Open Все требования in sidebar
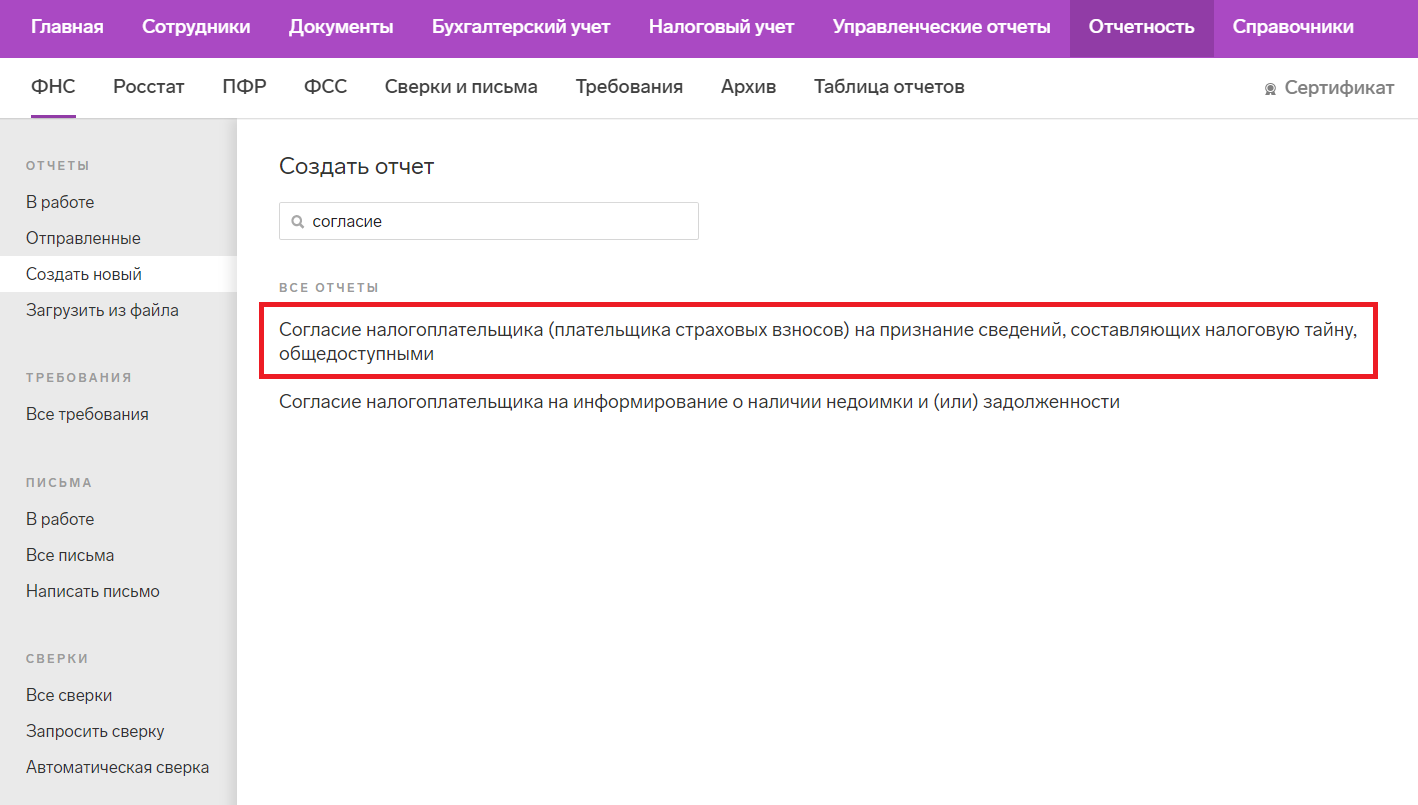The image size is (1418, 805). 87,414
